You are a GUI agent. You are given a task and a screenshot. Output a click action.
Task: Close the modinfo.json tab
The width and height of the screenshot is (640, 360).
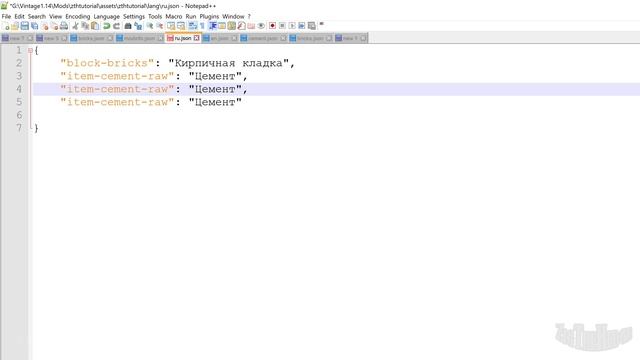(160, 38)
